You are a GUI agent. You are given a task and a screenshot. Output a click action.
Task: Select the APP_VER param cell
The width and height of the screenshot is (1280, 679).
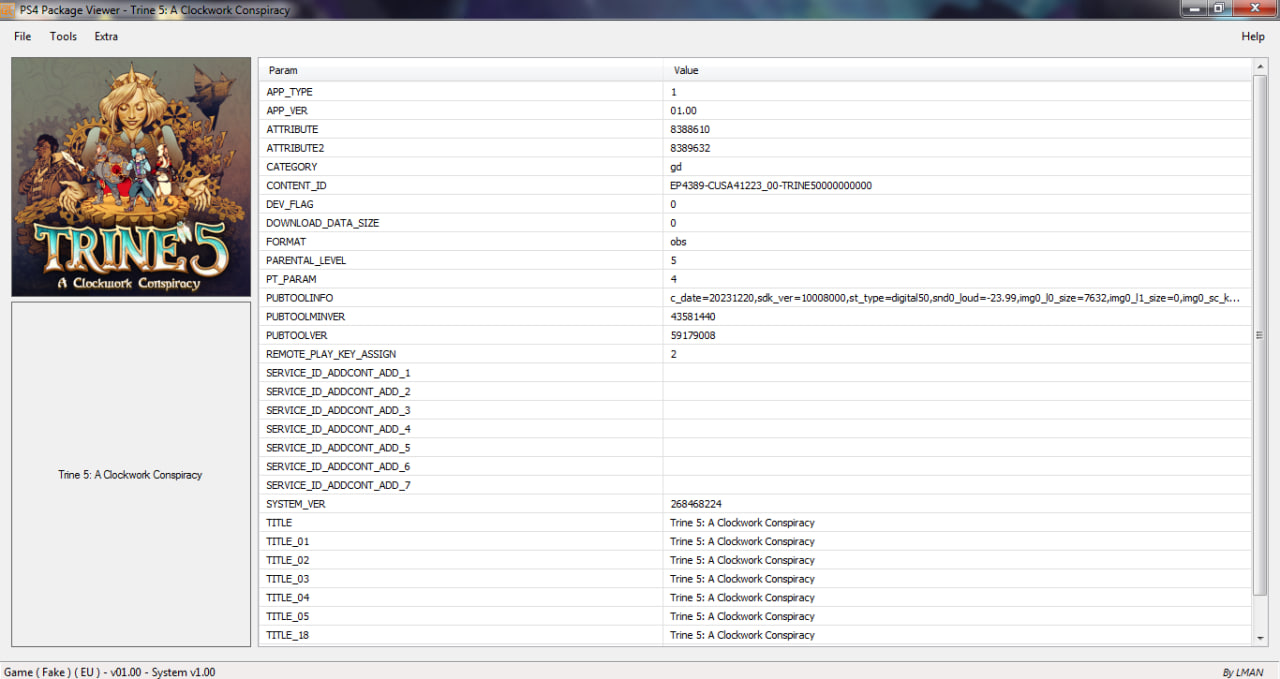point(461,111)
